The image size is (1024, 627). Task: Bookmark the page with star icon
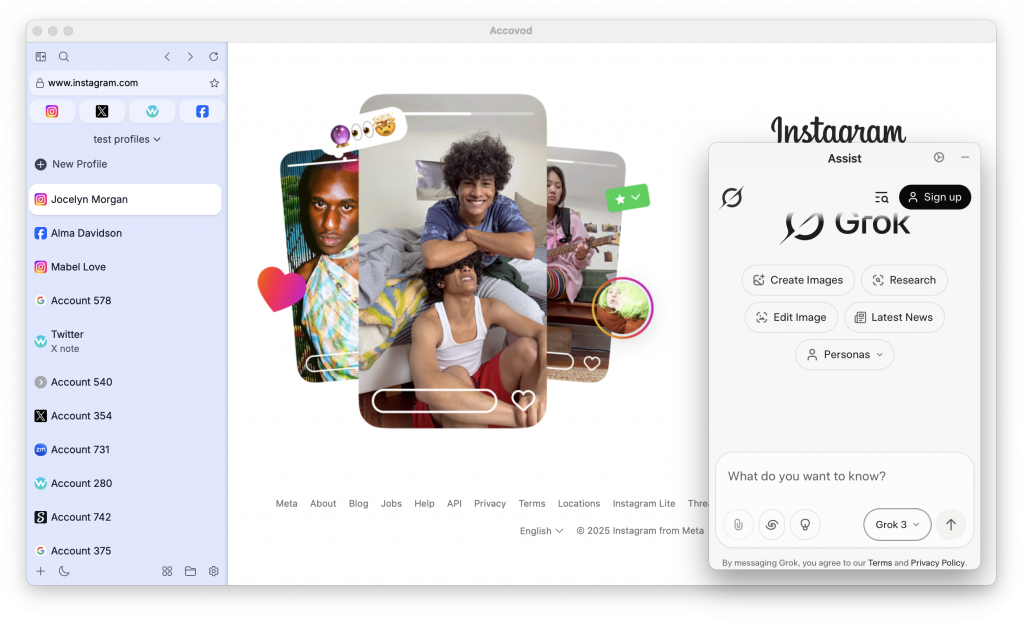(214, 83)
